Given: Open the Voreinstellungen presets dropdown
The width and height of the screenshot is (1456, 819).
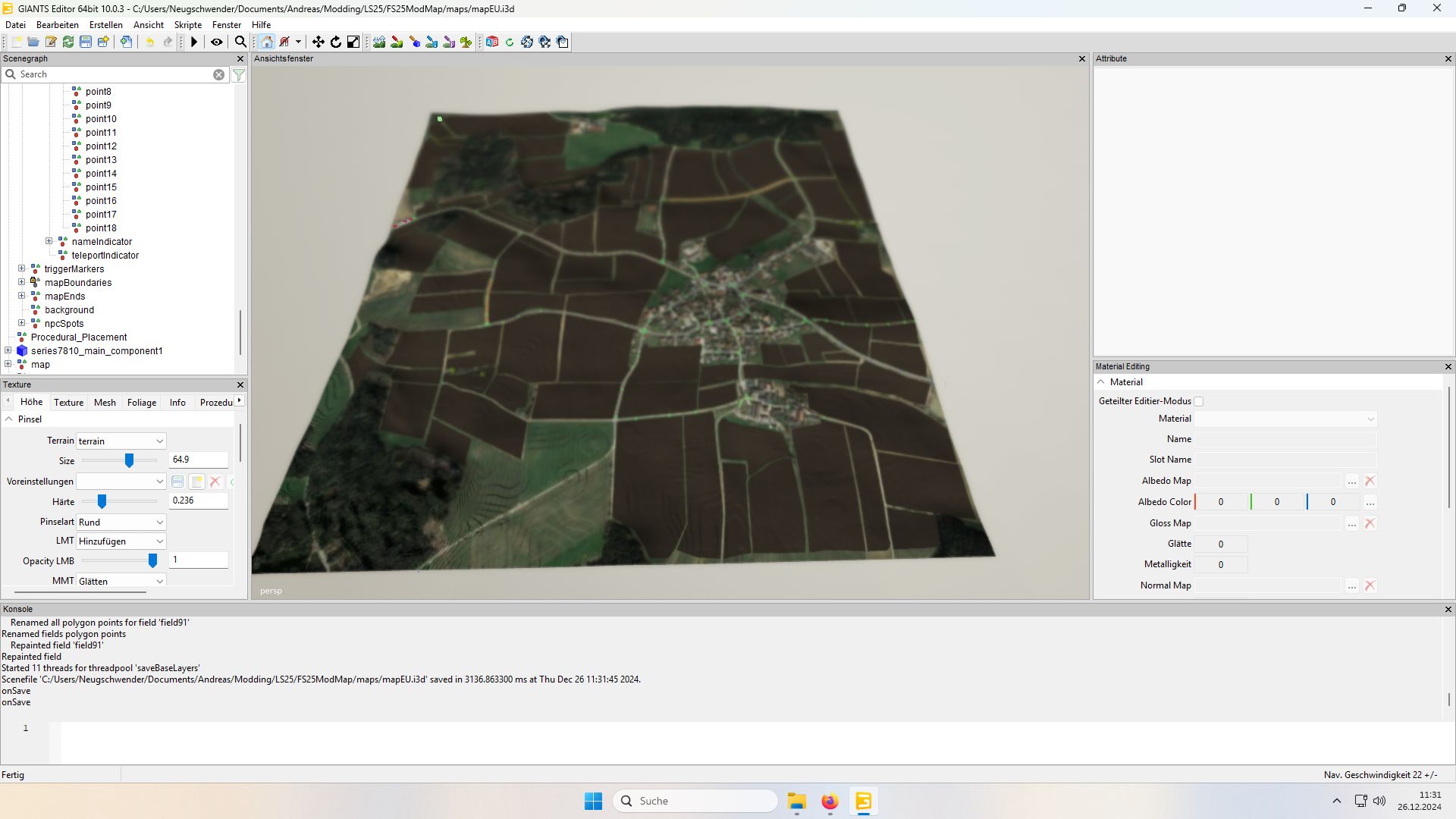Looking at the screenshot, I should click(121, 482).
